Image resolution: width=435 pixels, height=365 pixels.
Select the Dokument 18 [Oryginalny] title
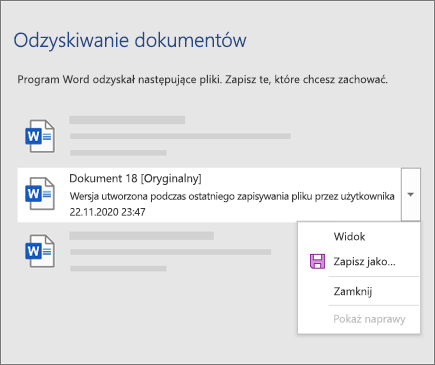[x=135, y=179]
